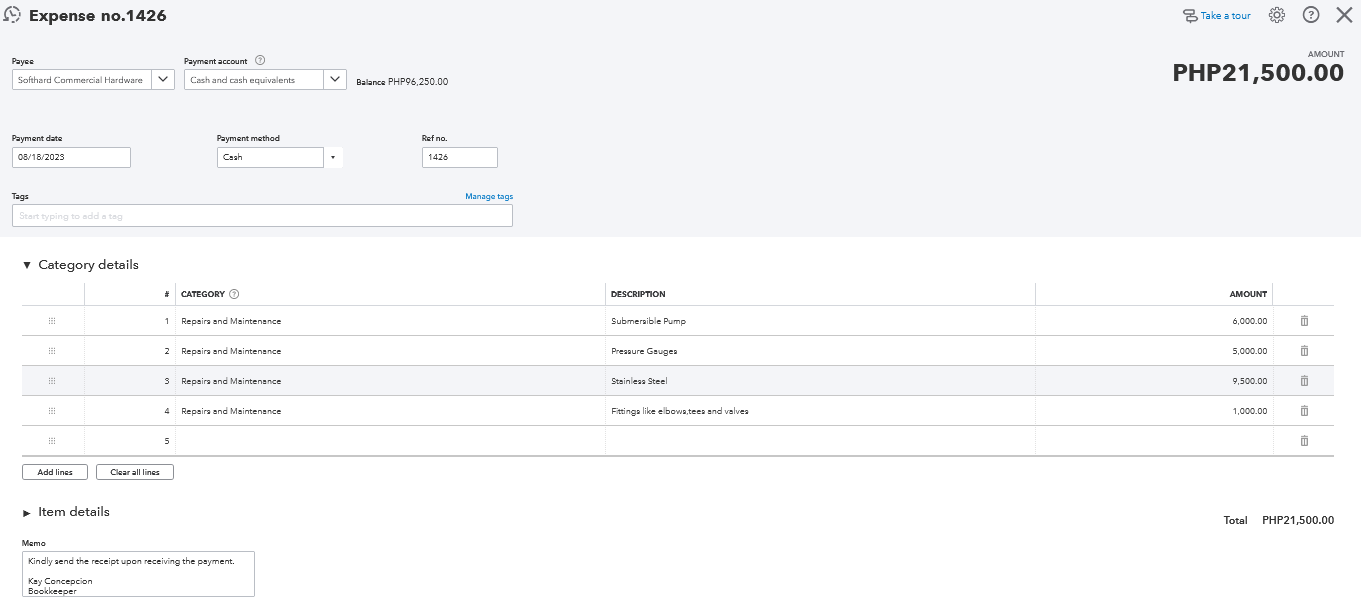Select category cell of line 1
1361x599 pixels.
coord(390,321)
